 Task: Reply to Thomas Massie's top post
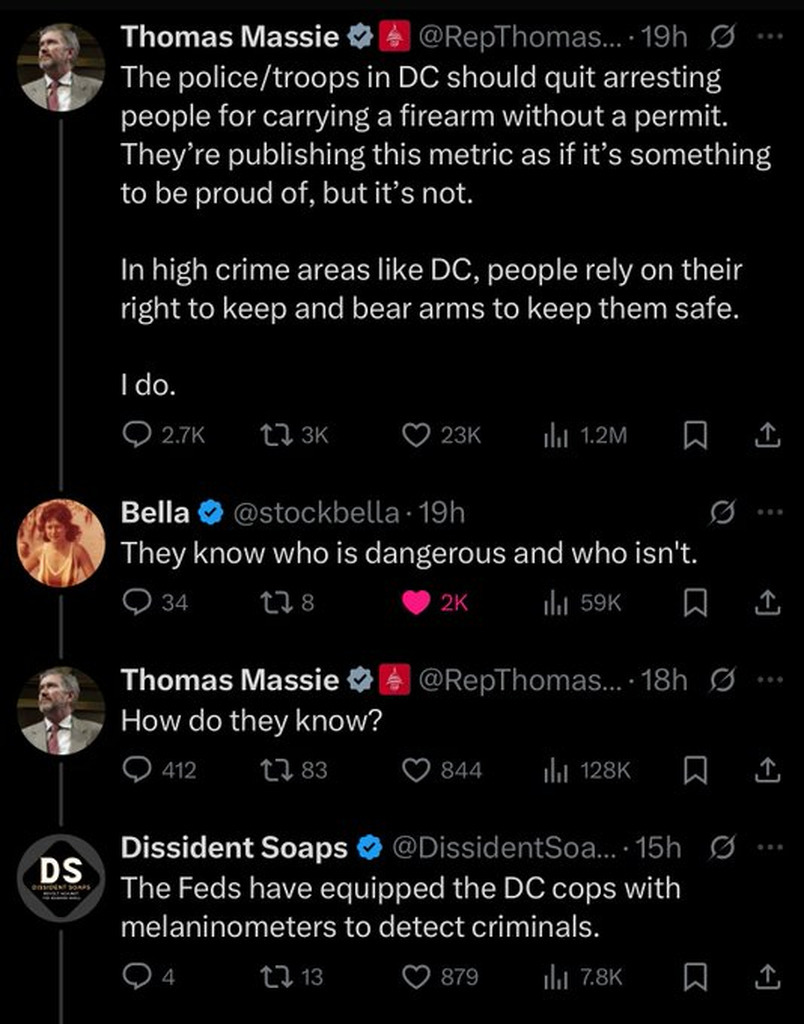pyautogui.click(x=136, y=434)
